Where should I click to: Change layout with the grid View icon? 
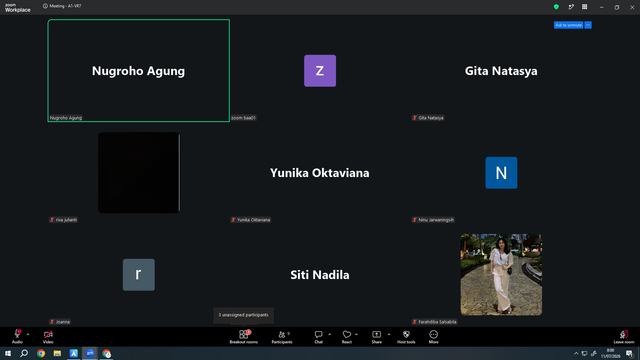(x=584, y=7)
